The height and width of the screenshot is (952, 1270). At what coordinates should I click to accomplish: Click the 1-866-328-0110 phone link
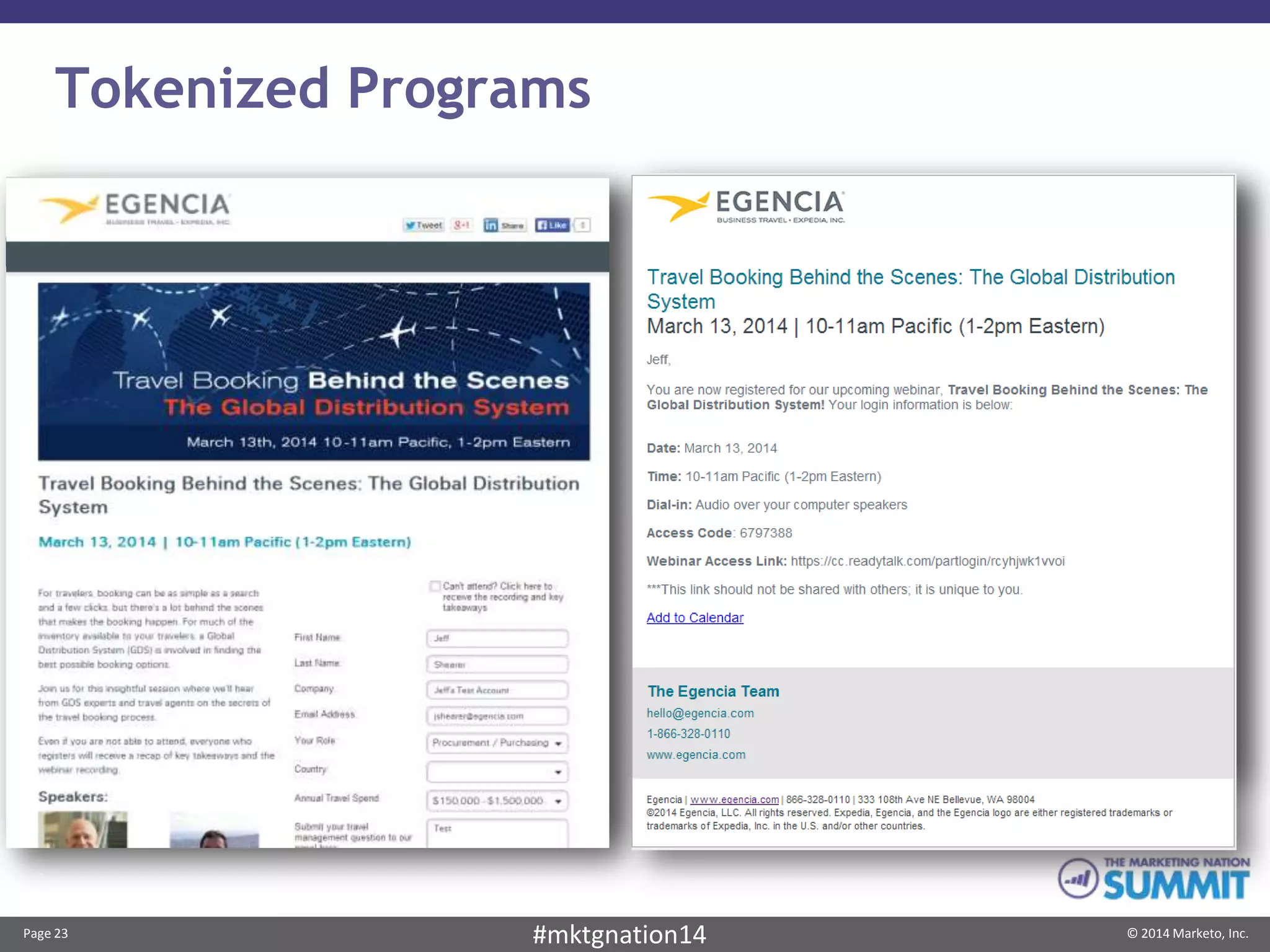(x=688, y=734)
